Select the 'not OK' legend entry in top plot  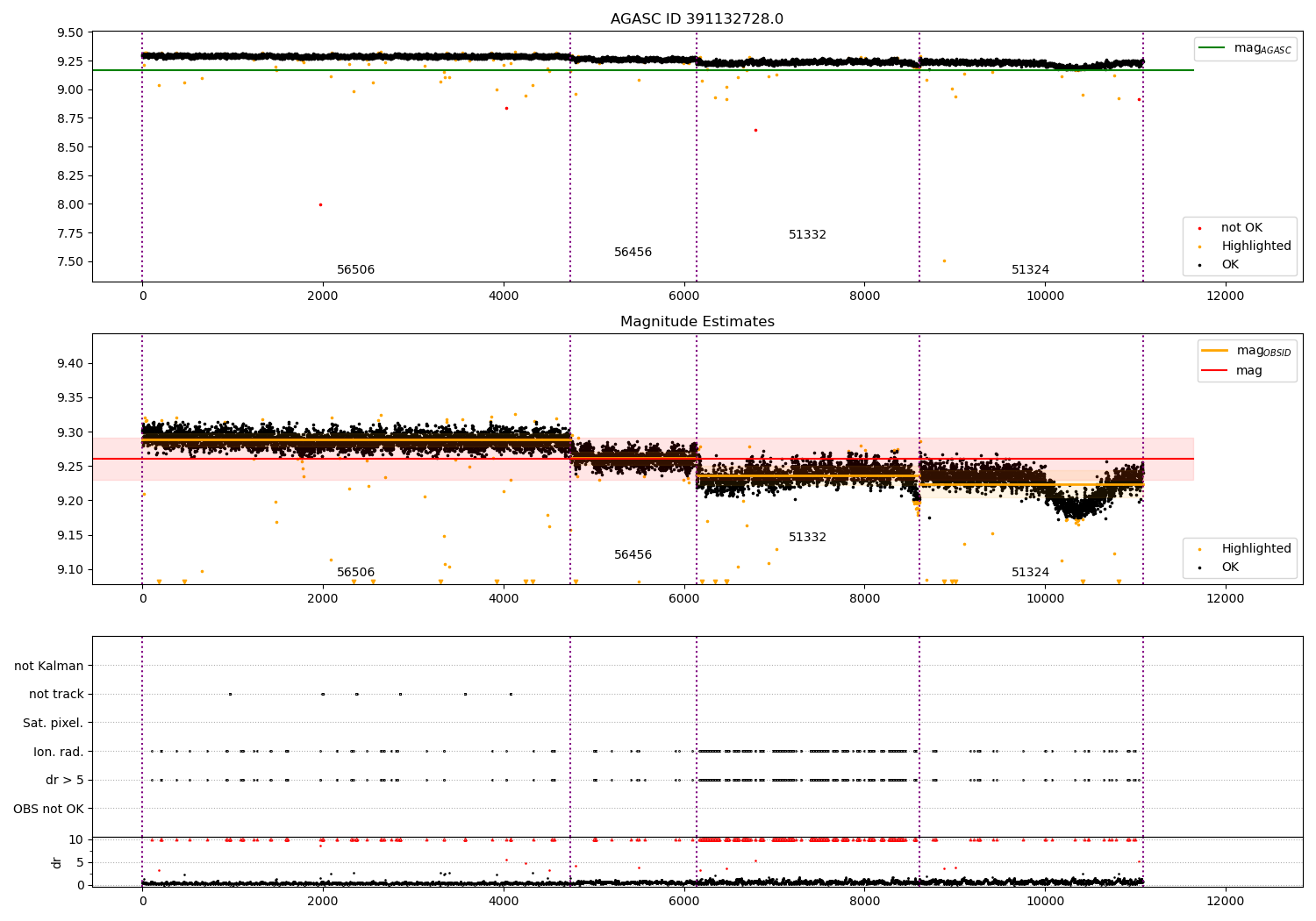[x=1241, y=228]
